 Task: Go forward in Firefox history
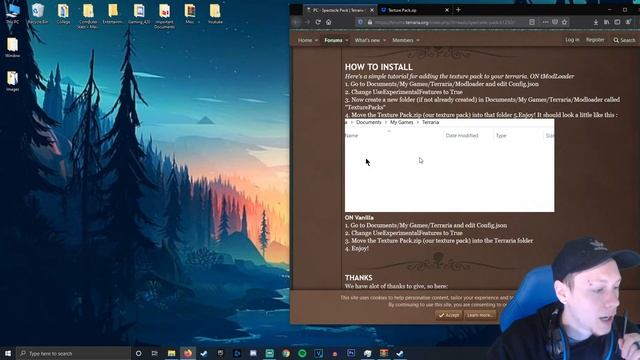307,22
